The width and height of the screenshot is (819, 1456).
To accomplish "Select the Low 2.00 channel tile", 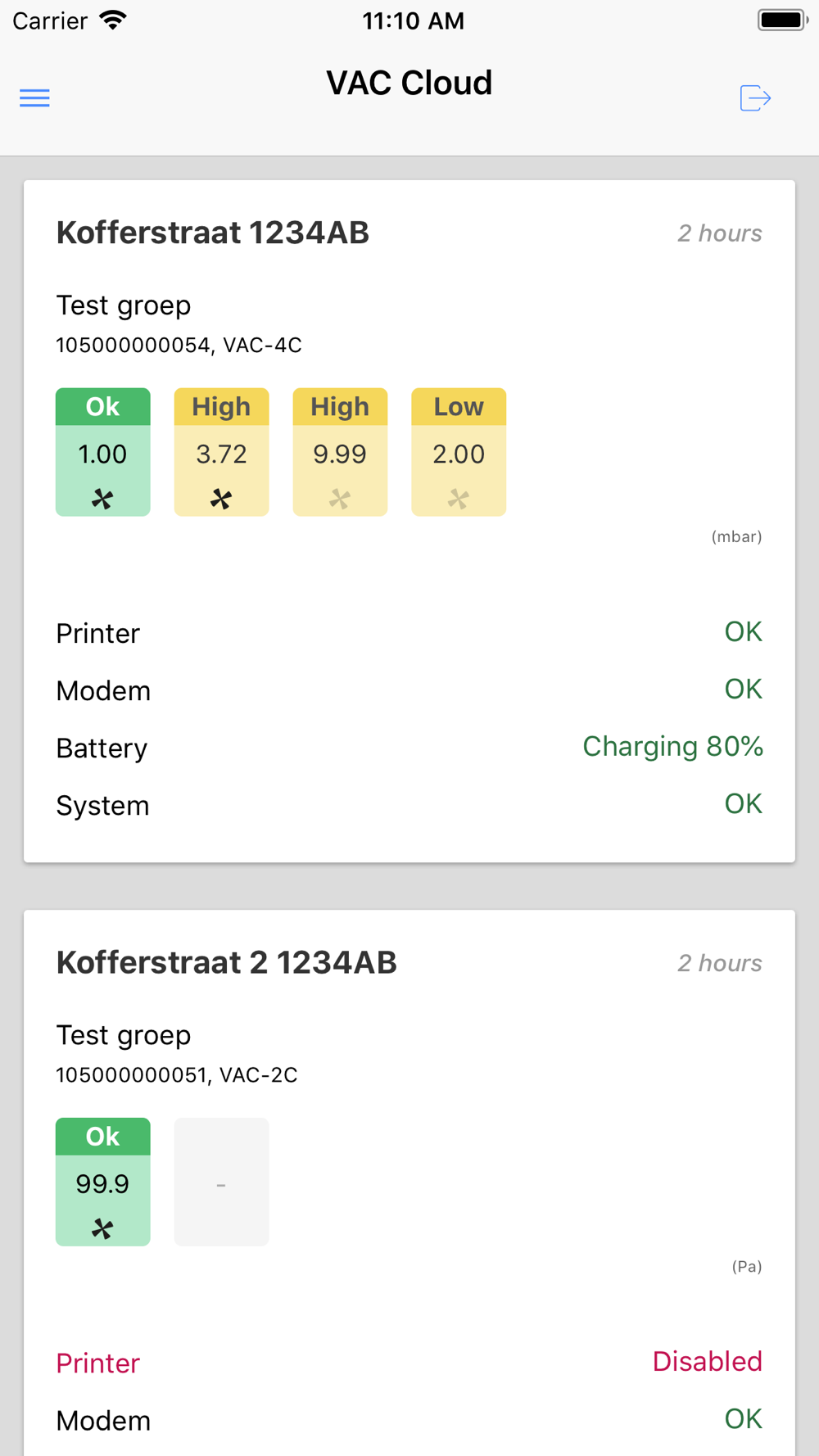I will (x=459, y=452).
